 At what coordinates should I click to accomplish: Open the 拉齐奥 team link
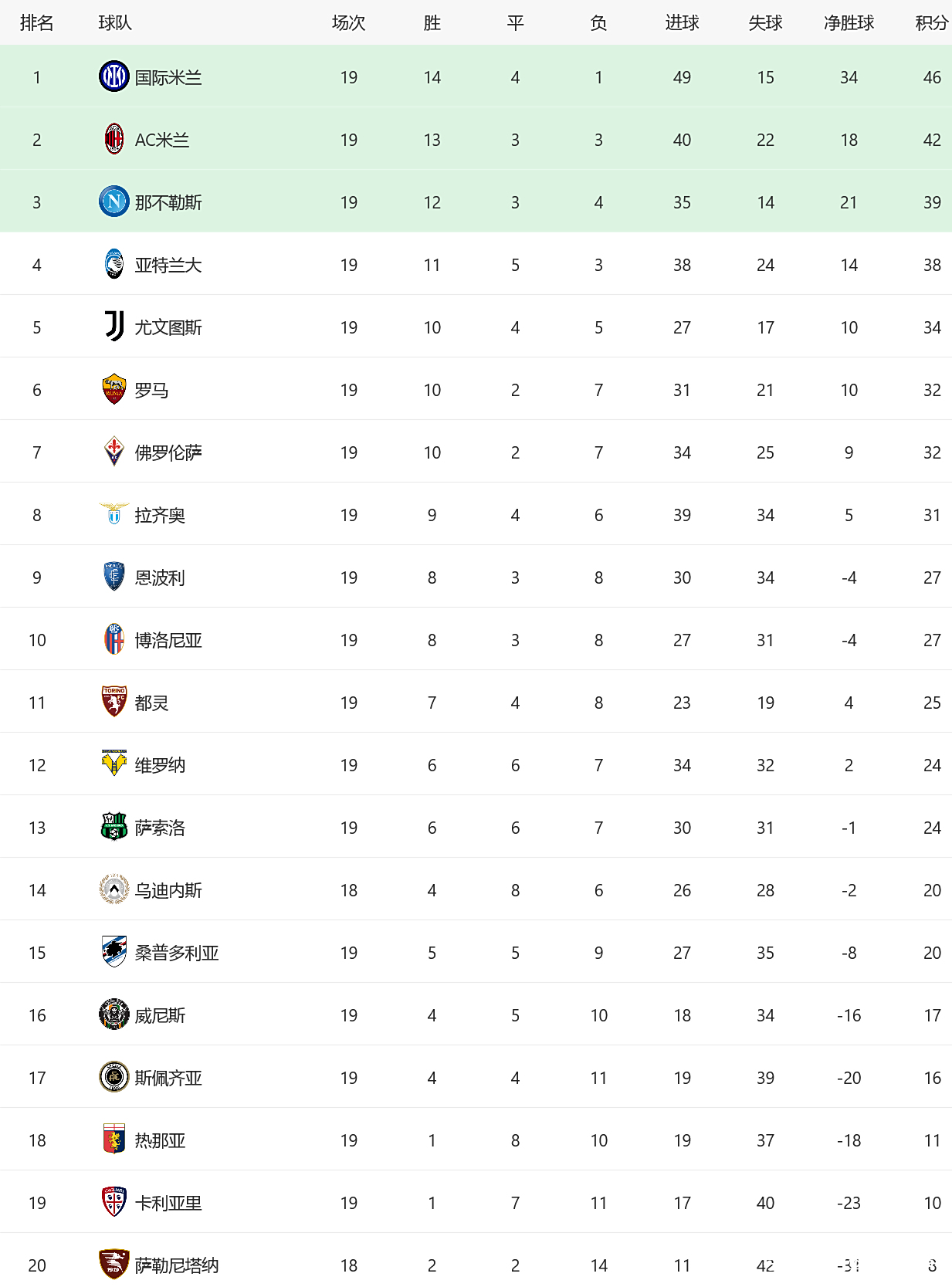click(160, 515)
